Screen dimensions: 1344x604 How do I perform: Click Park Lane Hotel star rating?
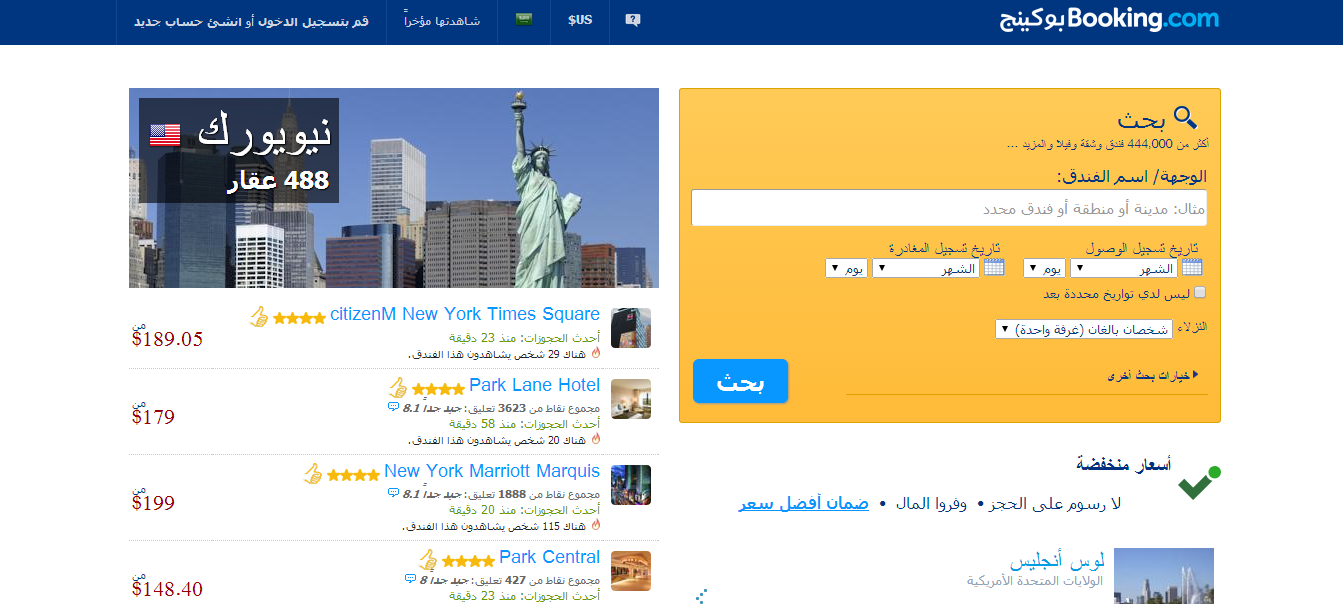point(438,389)
